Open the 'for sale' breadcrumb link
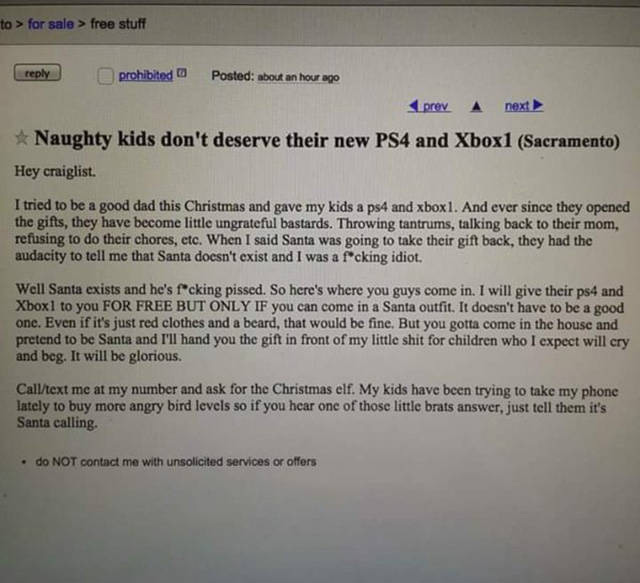This screenshot has height=583, width=640. [51, 24]
